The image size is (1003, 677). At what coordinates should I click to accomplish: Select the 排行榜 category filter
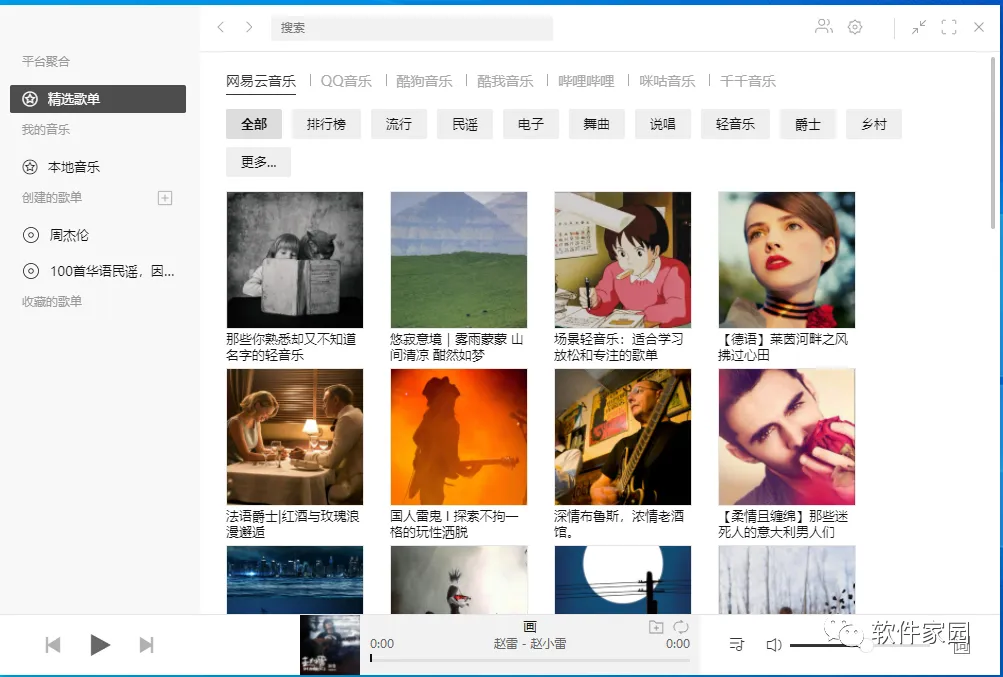click(x=326, y=124)
